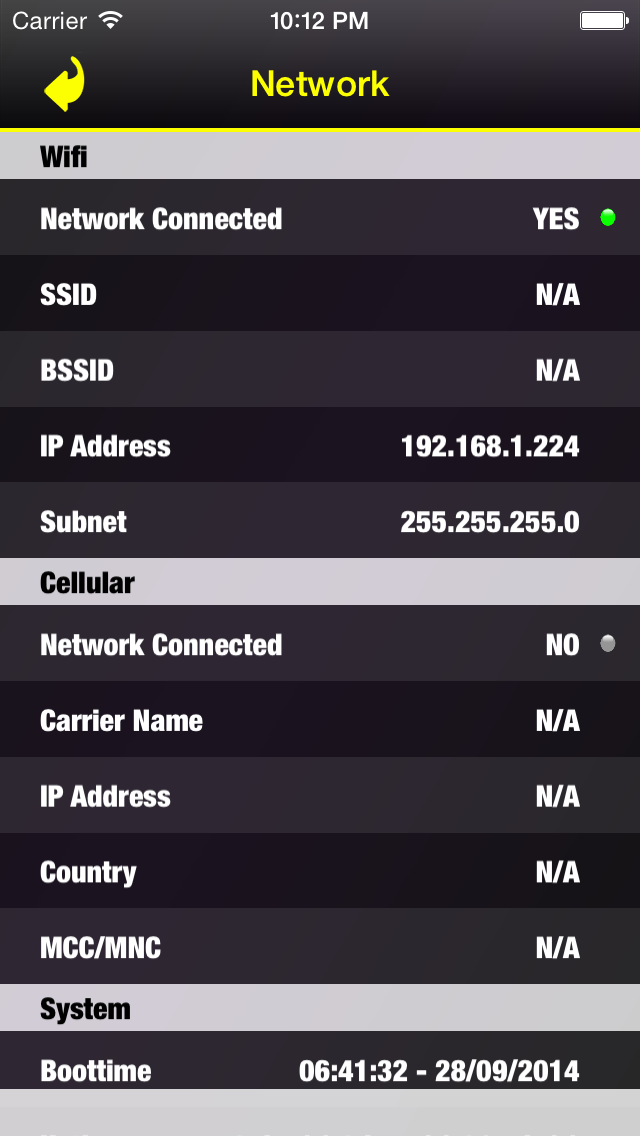640x1136 pixels.
Task: Select the Boottime timestamp value
Action: tap(441, 1069)
